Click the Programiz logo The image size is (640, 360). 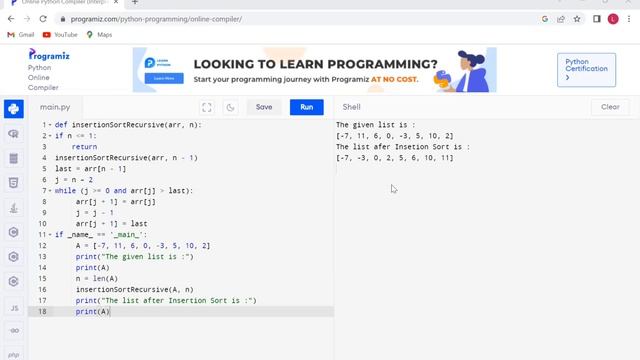[x=49, y=55]
